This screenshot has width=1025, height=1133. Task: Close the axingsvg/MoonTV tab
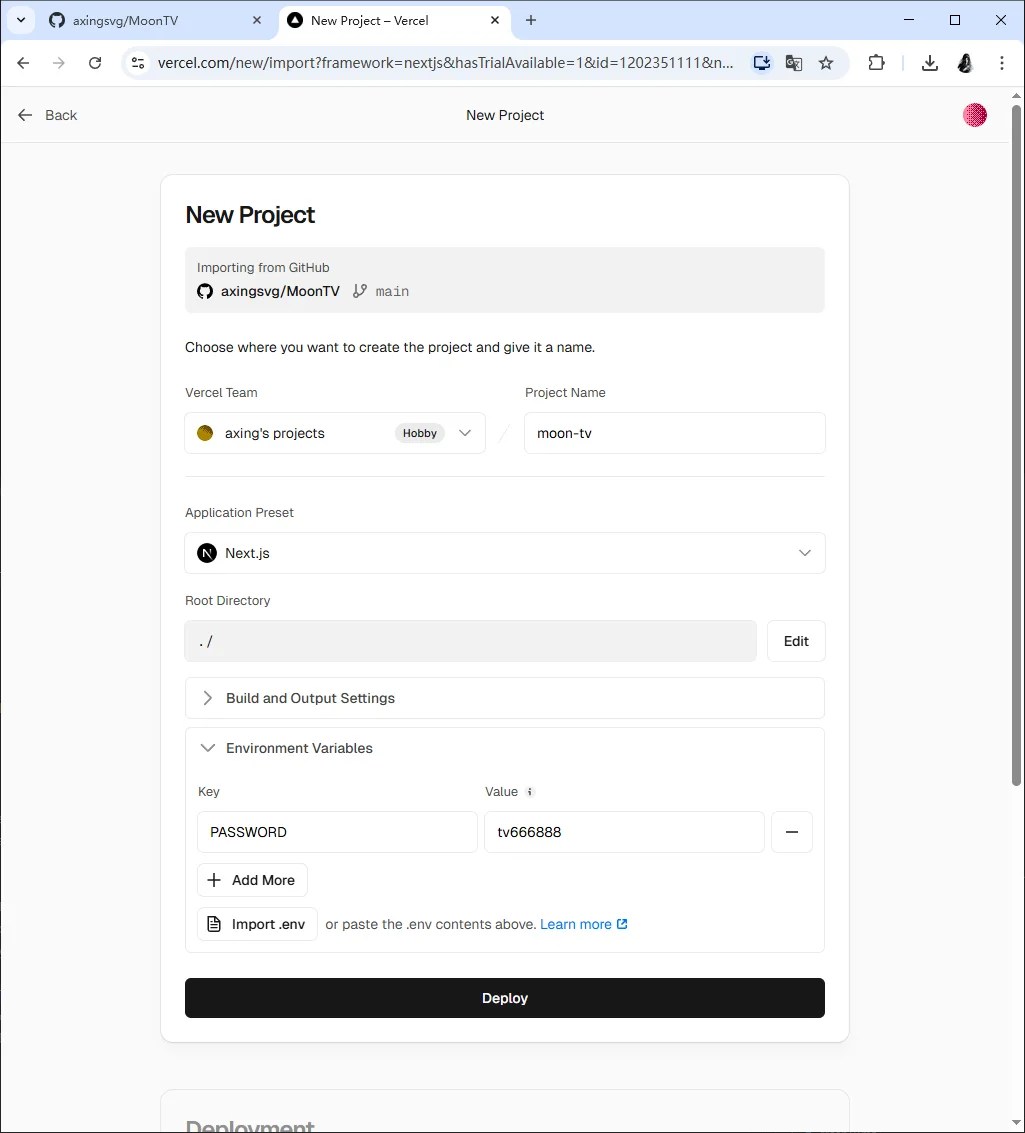click(256, 20)
